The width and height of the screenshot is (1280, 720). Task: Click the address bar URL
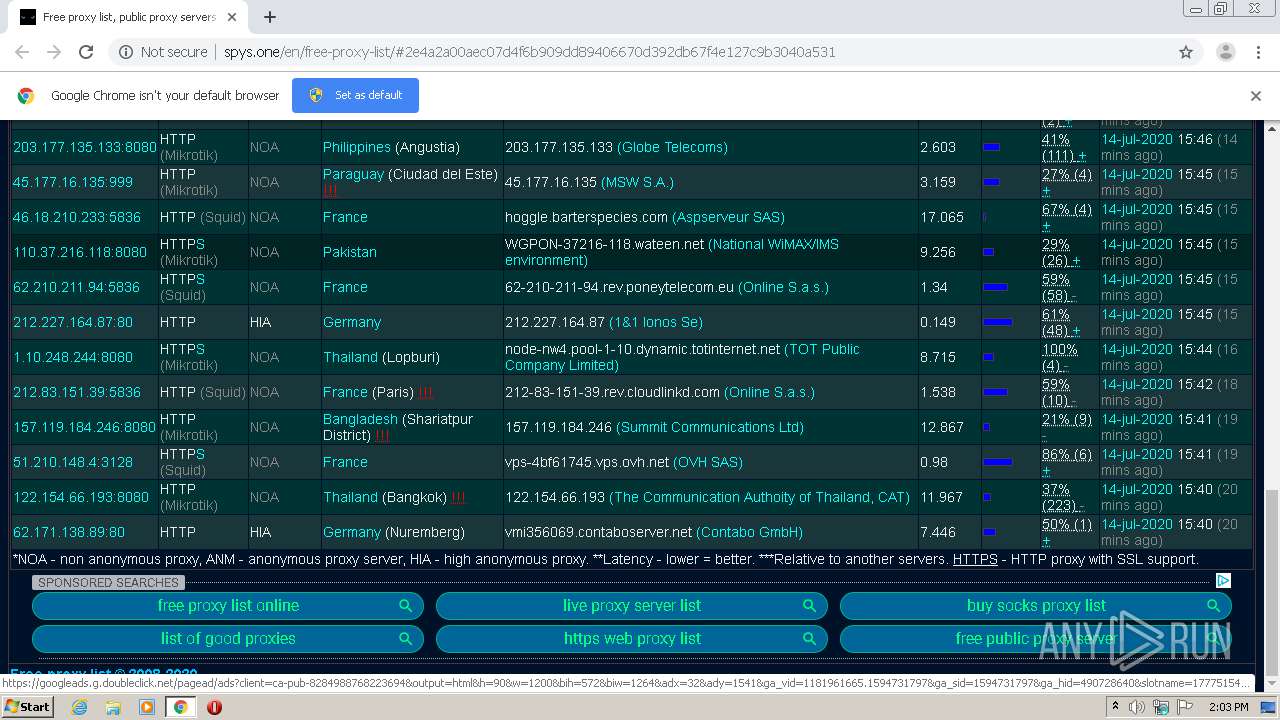point(529,52)
